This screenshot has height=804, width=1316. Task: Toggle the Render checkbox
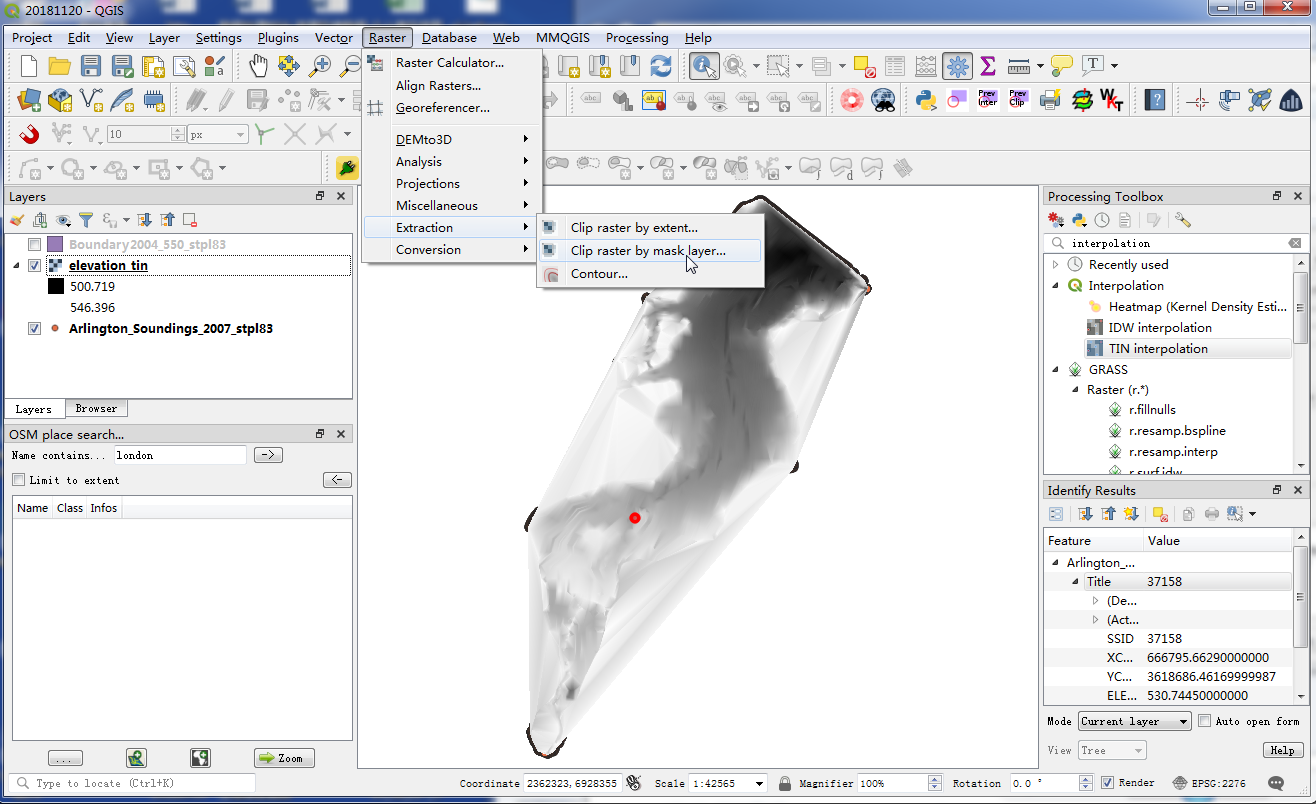(1107, 783)
